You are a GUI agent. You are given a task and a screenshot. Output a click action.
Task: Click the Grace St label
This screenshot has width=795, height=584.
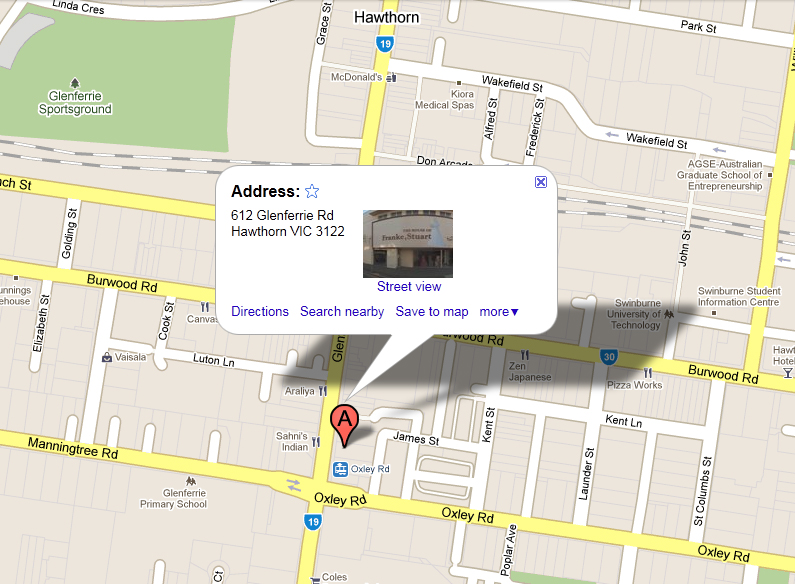coord(323,23)
